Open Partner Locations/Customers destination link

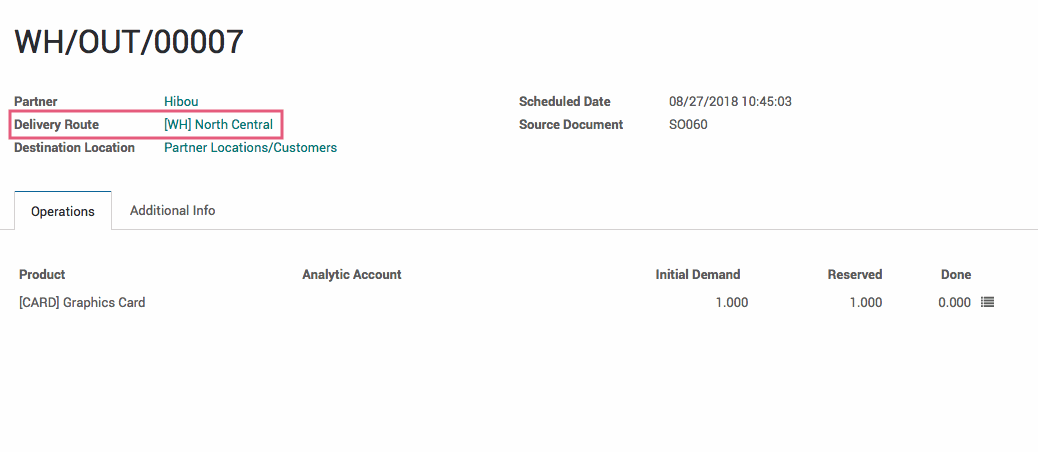click(250, 148)
